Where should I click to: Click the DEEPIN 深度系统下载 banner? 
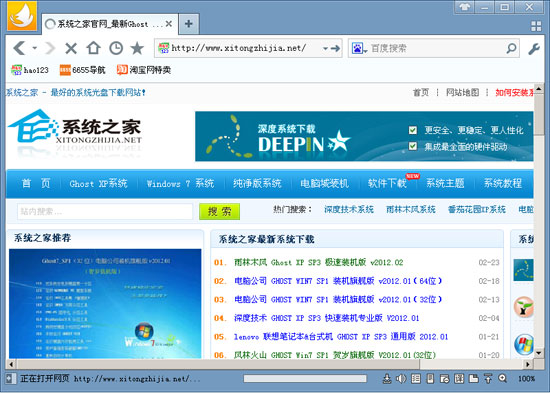[364, 136]
